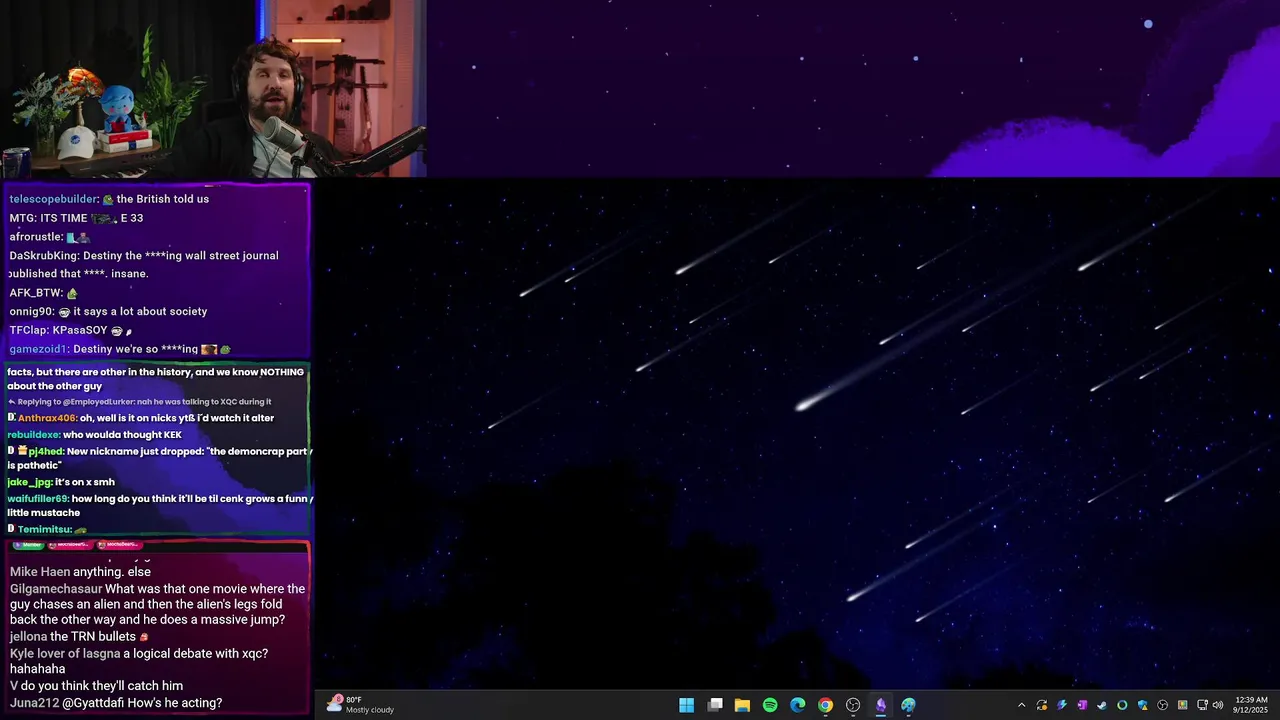Click the teal ring tray icon
Viewport: 1280px width, 720px height.
click(1122, 705)
